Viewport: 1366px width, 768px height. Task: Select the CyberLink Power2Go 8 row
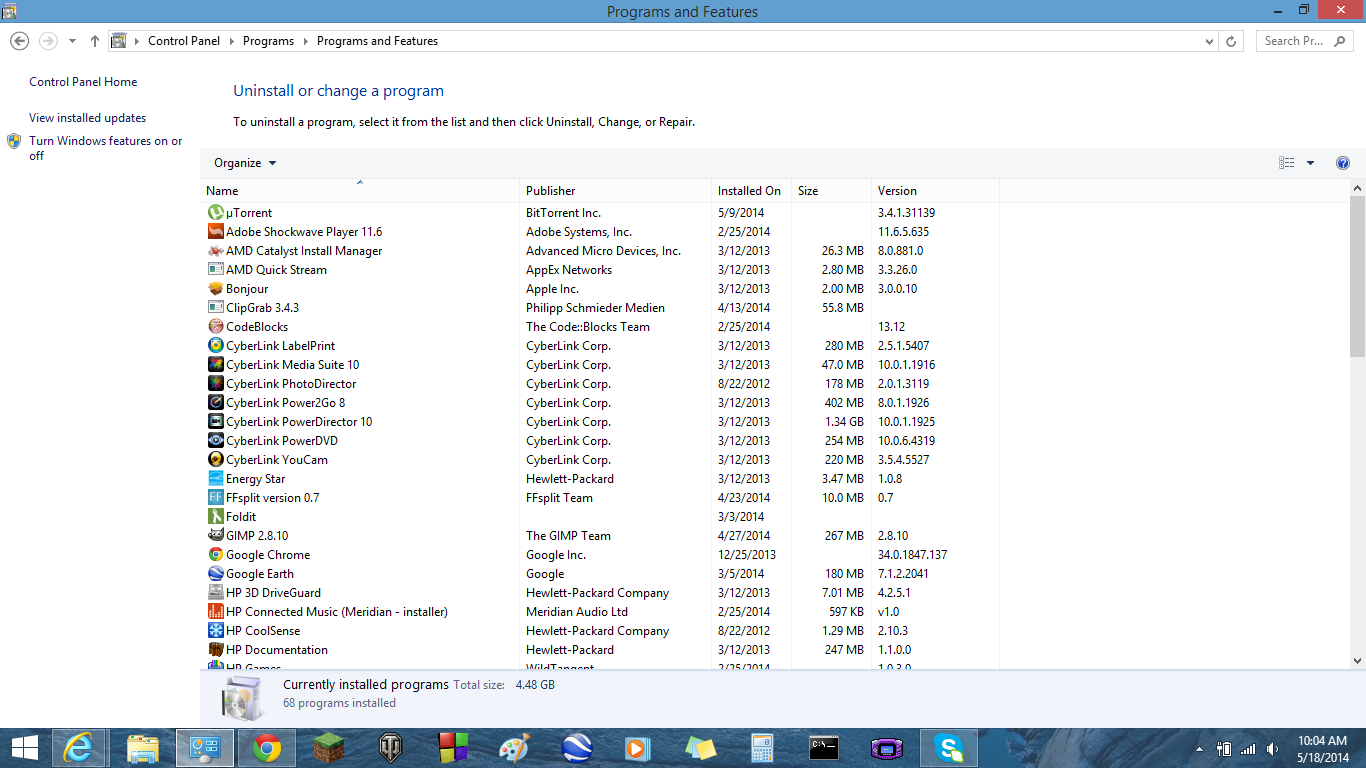(x=600, y=402)
